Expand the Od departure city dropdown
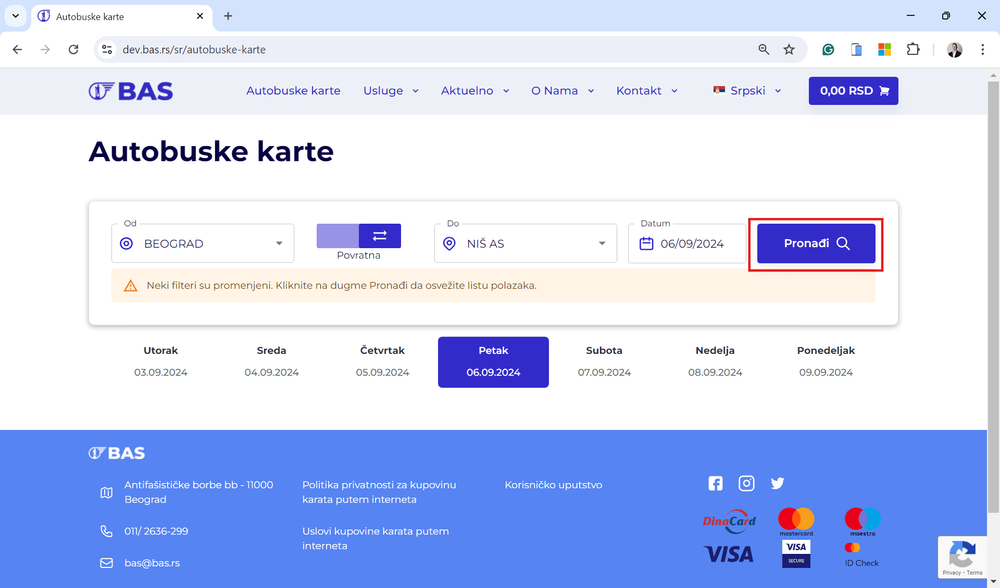 tap(281, 243)
